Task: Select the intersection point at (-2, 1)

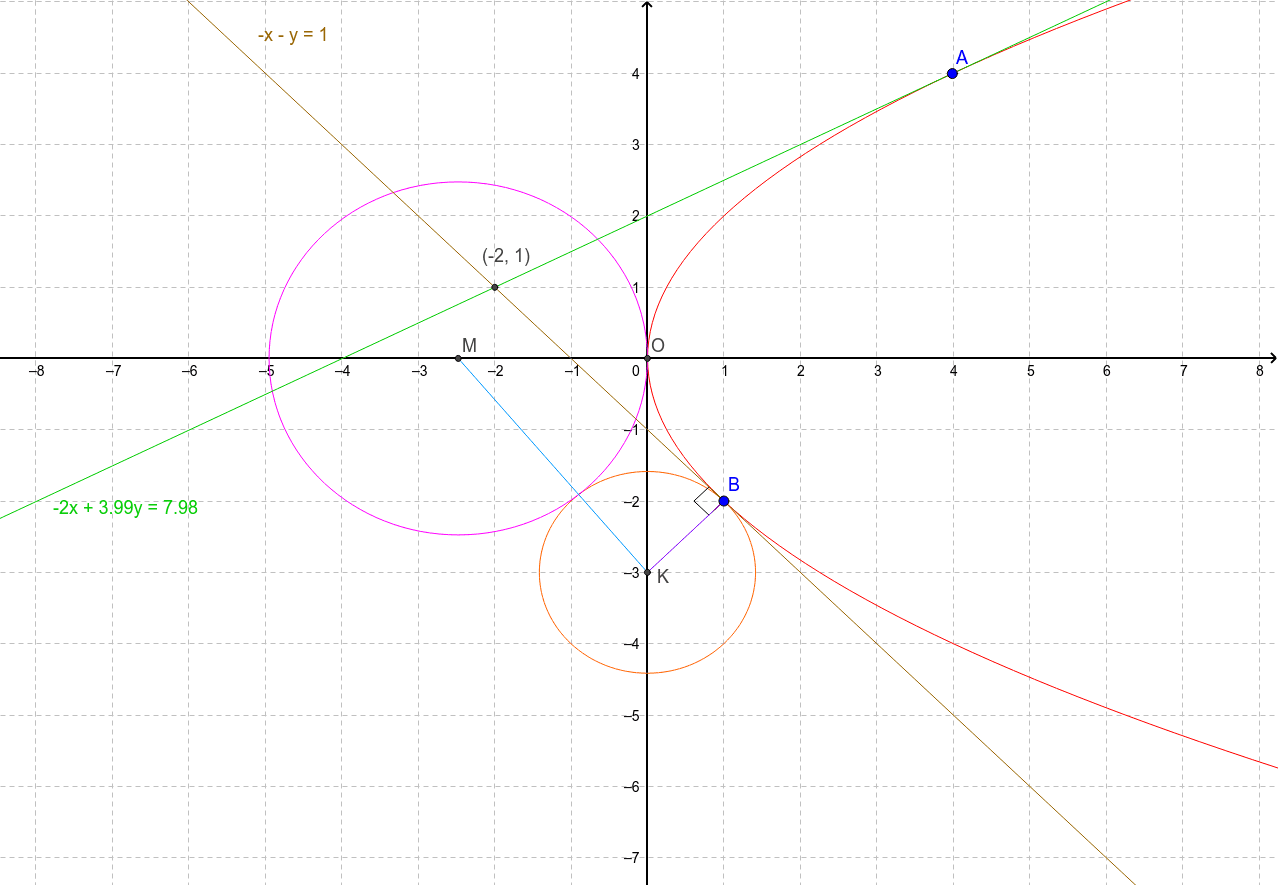Action: point(495,287)
